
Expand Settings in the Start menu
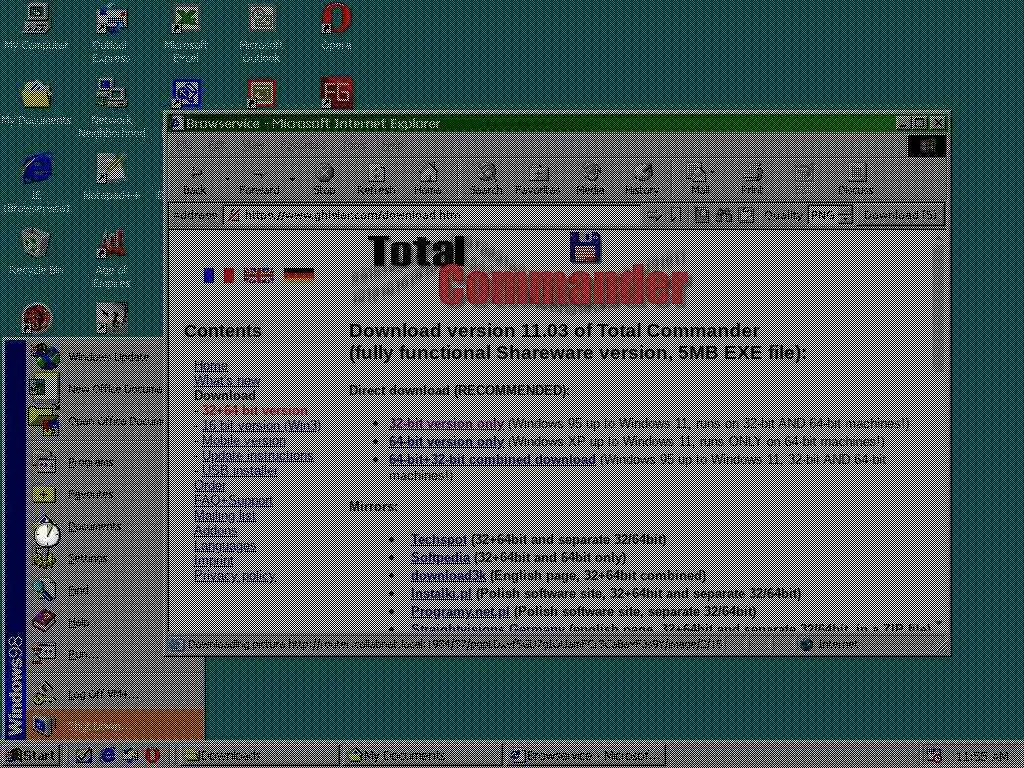pyautogui.click(x=95, y=558)
